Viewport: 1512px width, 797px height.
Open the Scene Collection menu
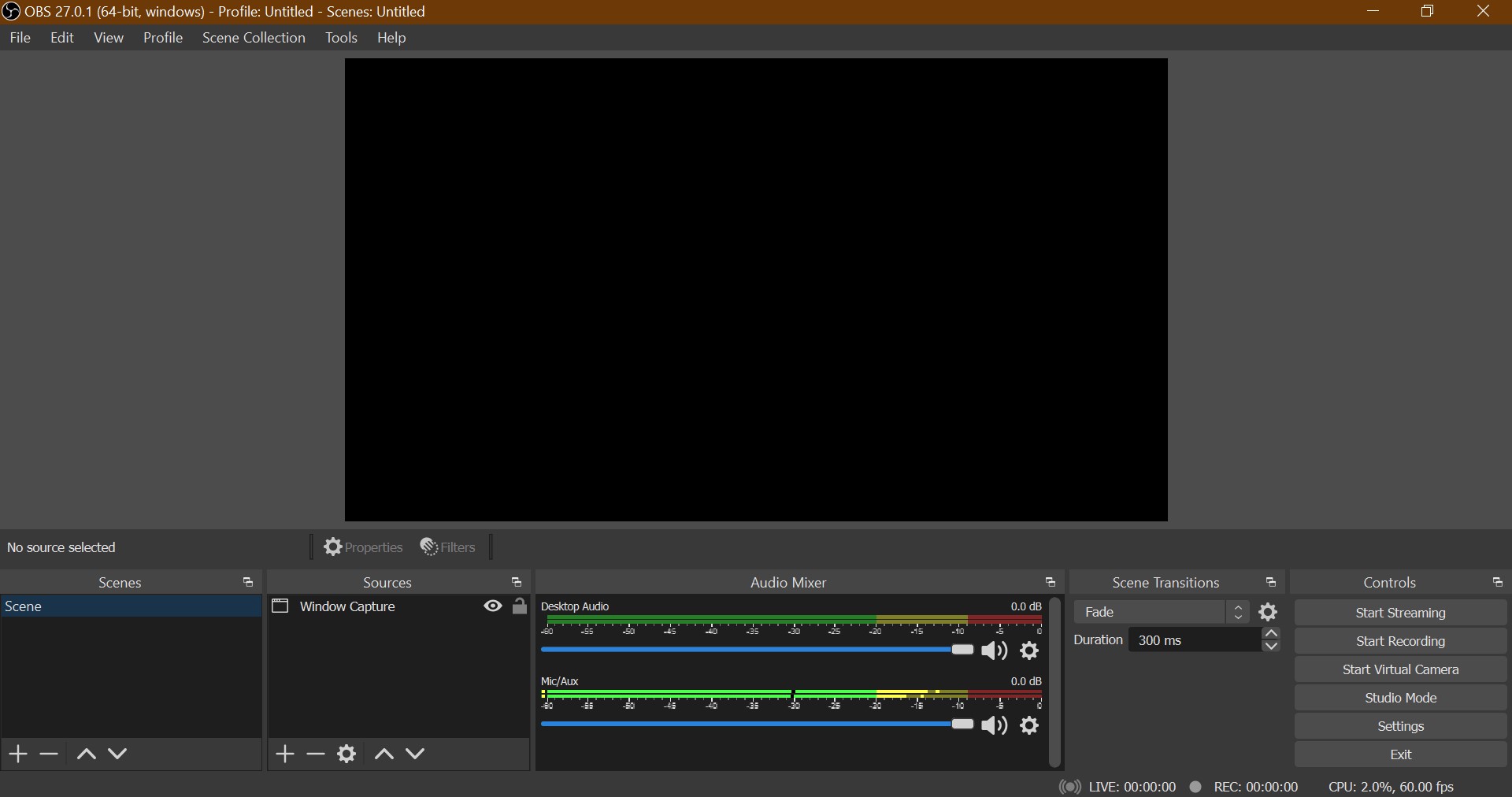tap(254, 38)
